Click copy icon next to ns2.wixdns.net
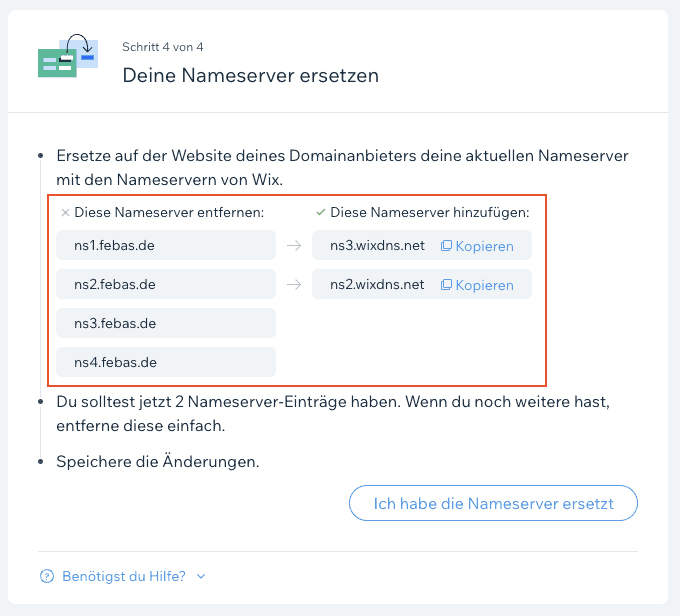 [x=446, y=285]
